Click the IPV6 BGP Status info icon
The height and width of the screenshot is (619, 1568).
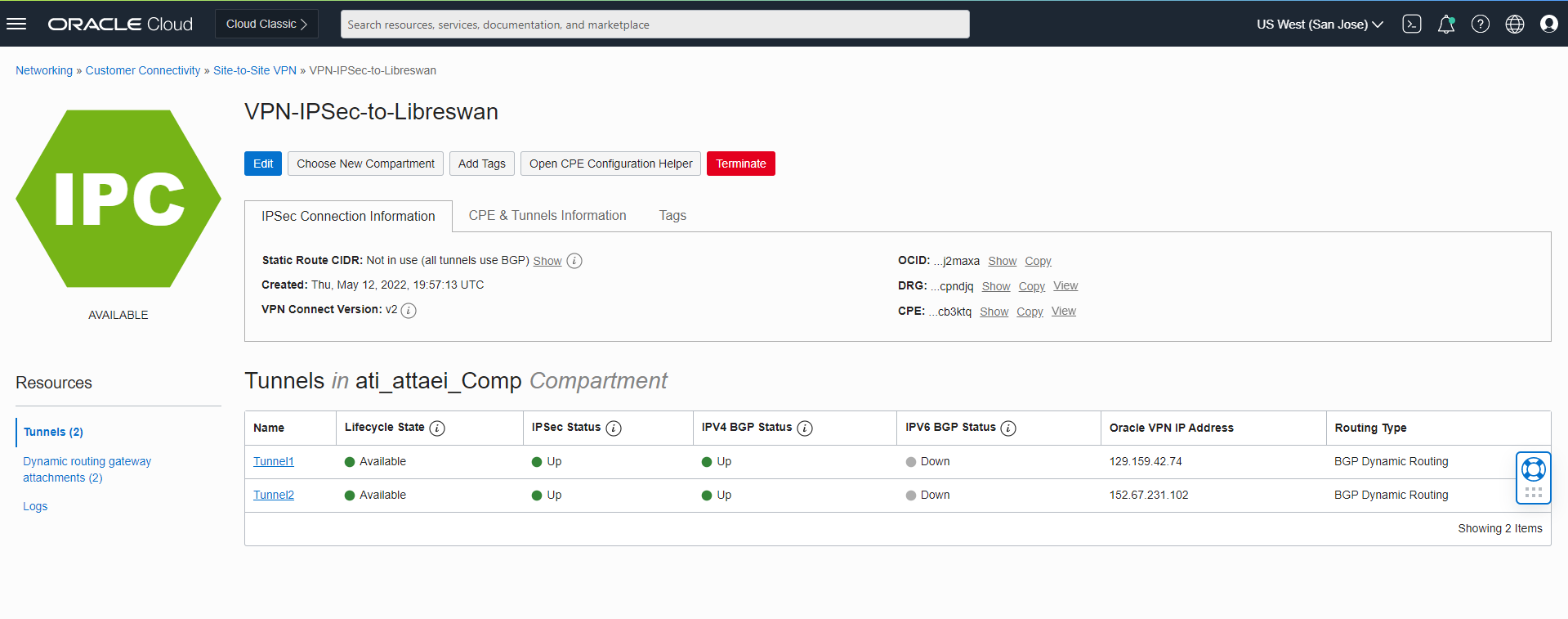tap(1008, 428)
